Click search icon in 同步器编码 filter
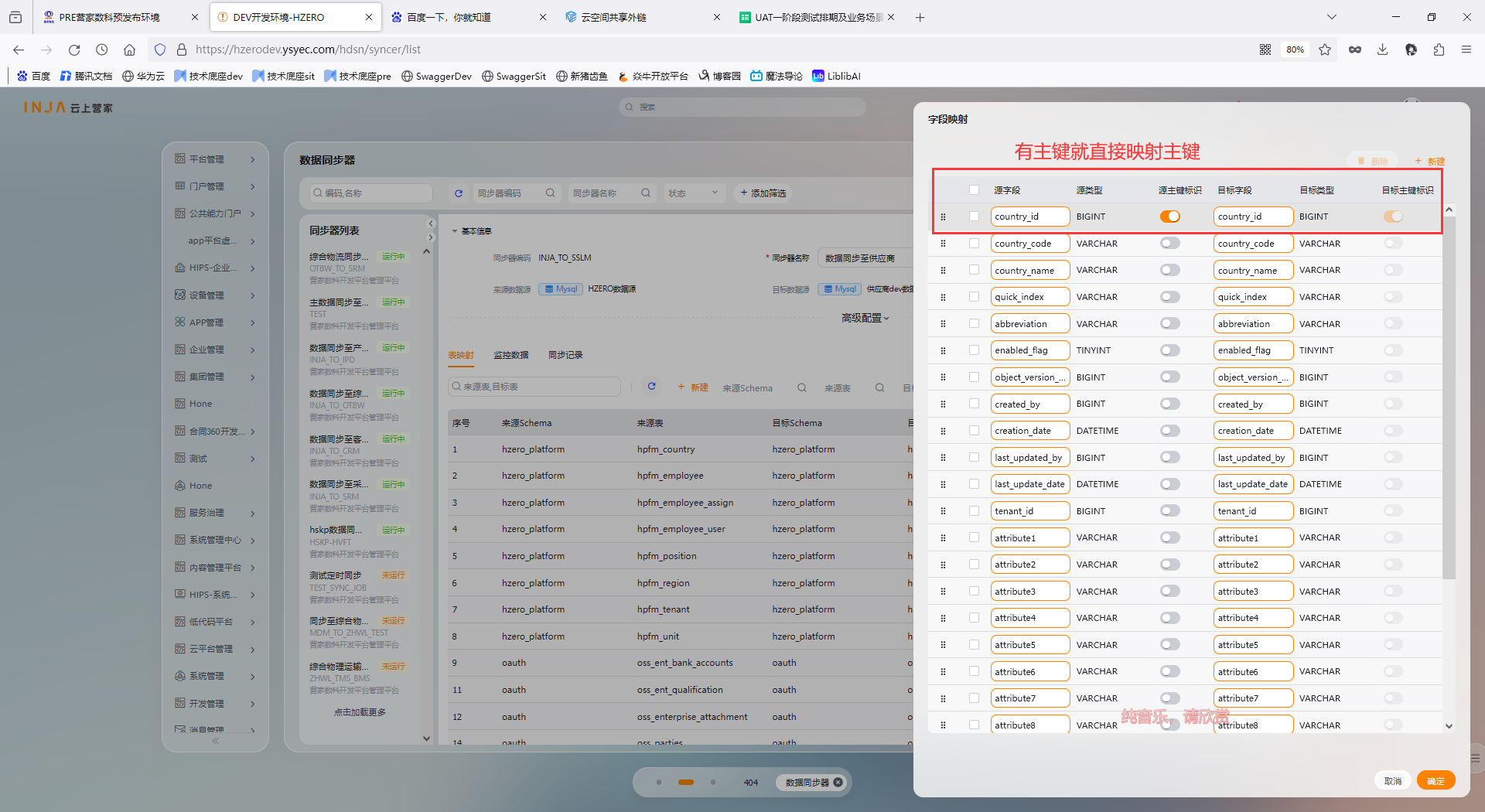 click(550, 193)
